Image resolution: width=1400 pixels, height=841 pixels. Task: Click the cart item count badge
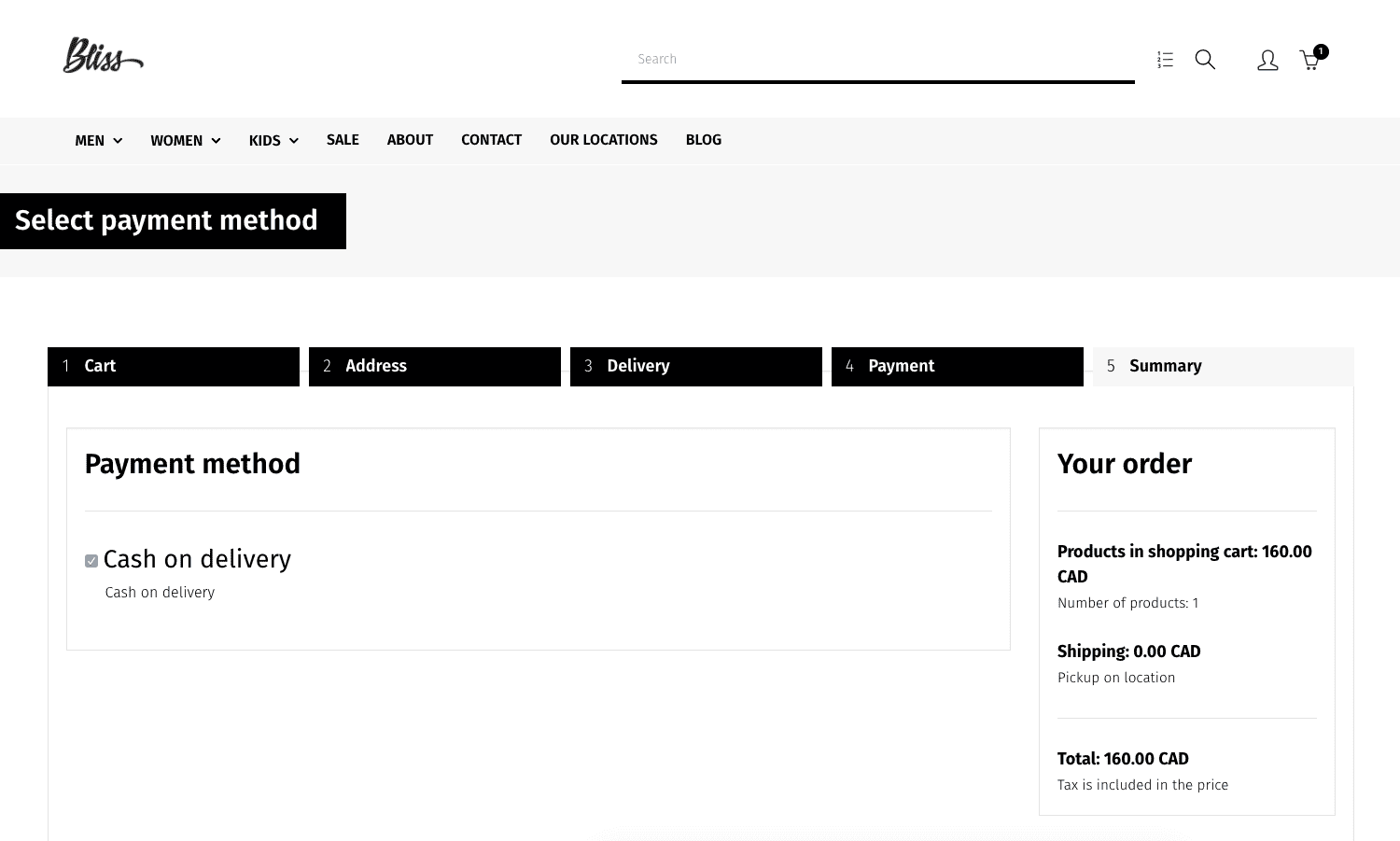pos(1321,51)
